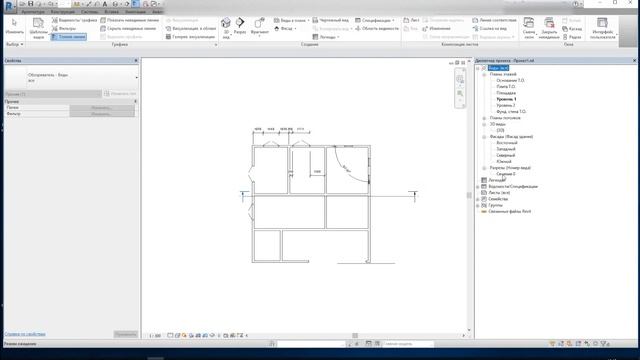This screenshot has width=640, height=360.
Task: Collapse the Разрезы node
Action: pos(484,168)
